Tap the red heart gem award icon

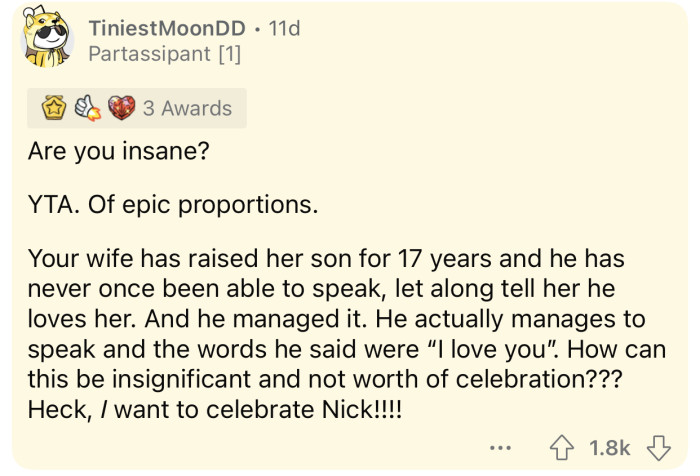119,109
